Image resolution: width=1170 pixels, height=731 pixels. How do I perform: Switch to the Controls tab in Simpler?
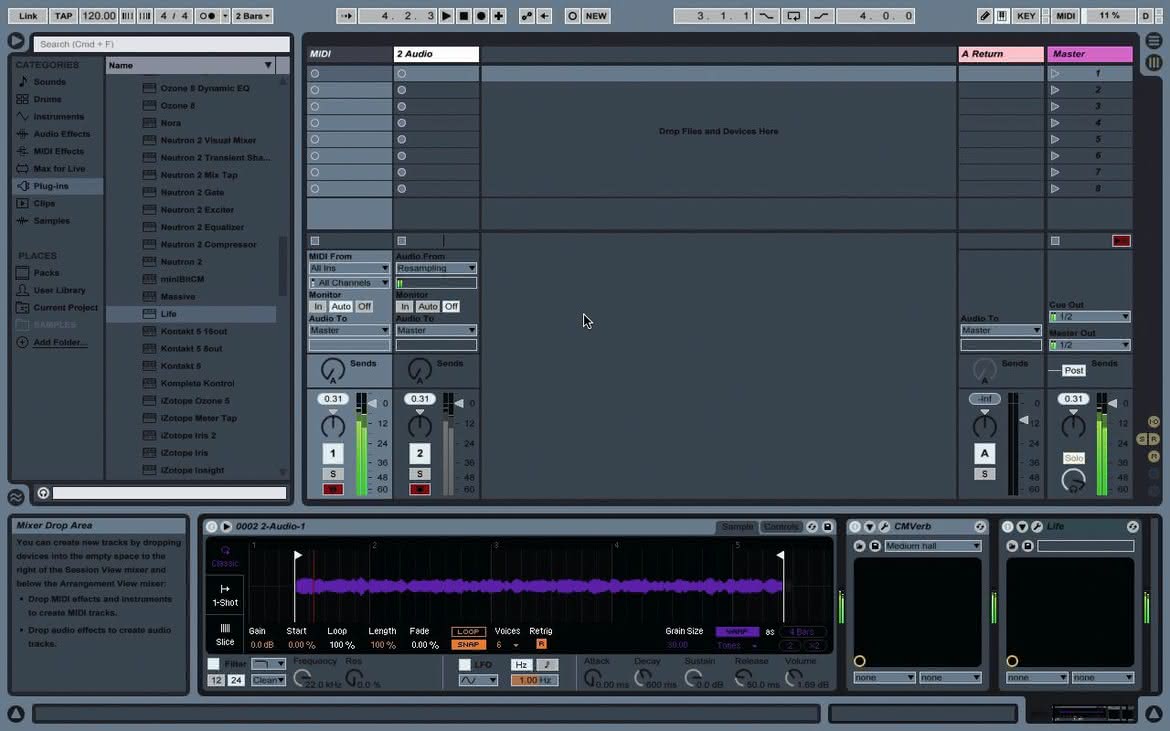780,527
